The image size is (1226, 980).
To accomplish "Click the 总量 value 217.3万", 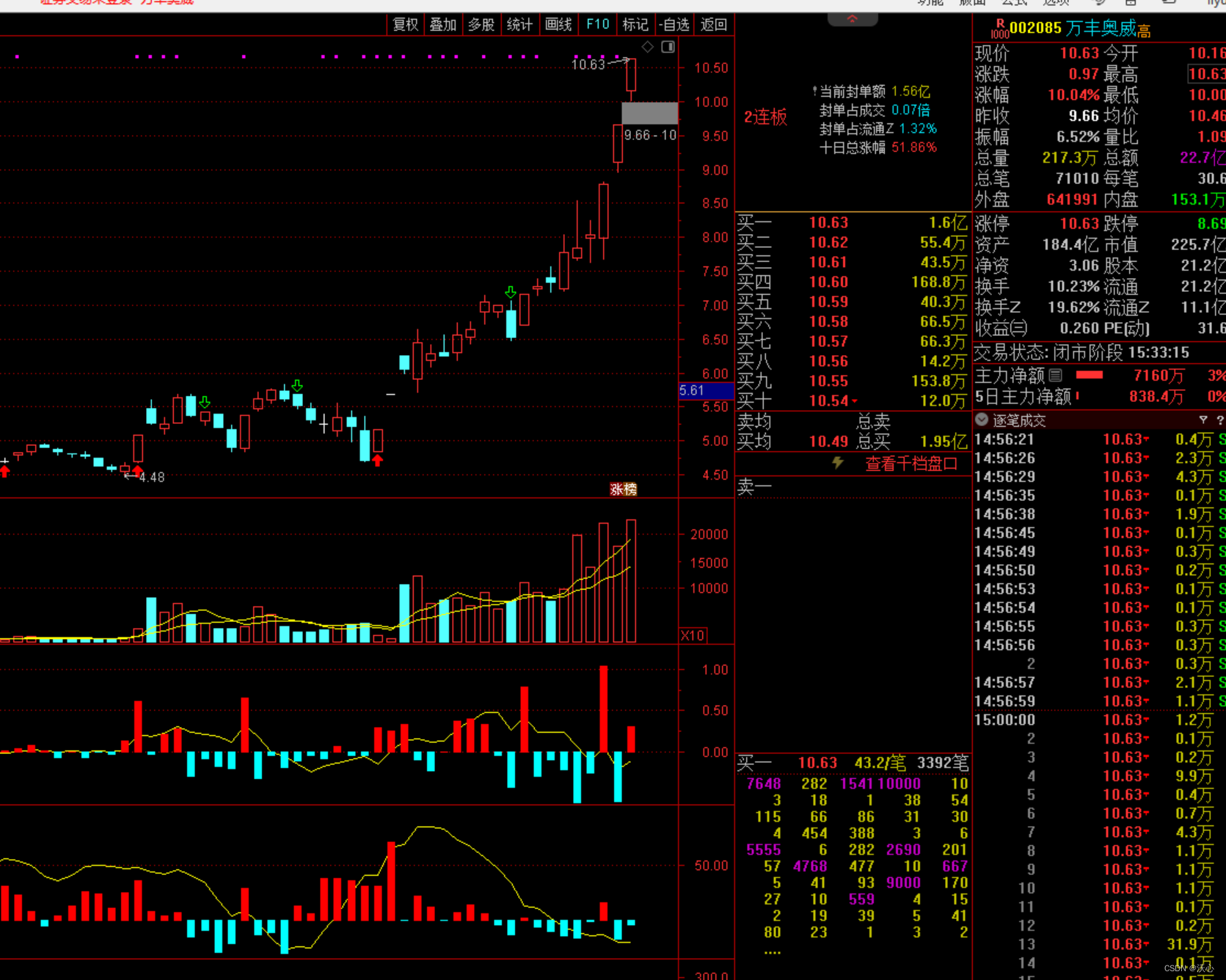I will (x=1070, y=158).
